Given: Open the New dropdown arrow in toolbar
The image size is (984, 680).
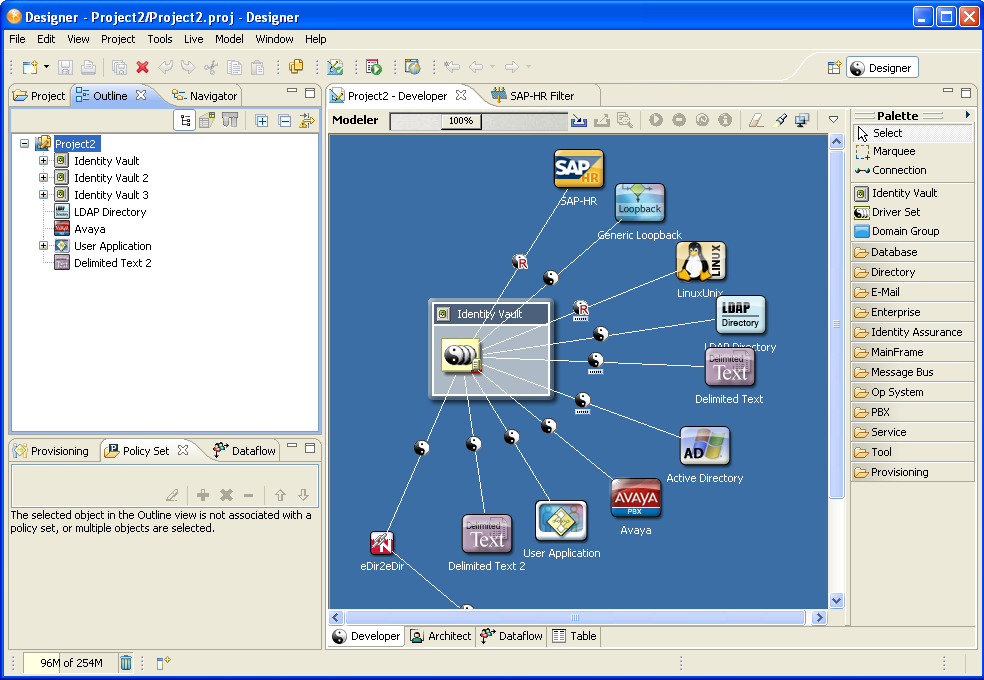Looking at the screenshot, I should pos(46,67).
